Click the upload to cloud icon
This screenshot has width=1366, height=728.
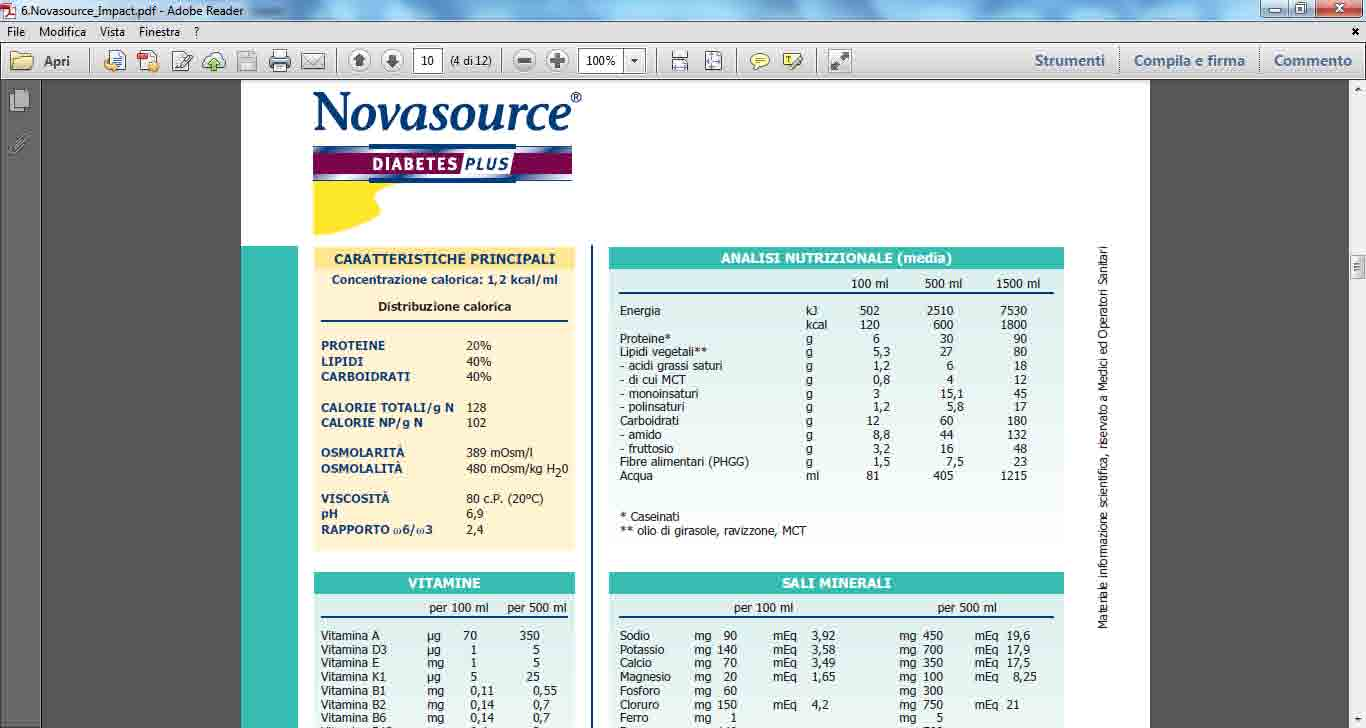pos(214,61)
